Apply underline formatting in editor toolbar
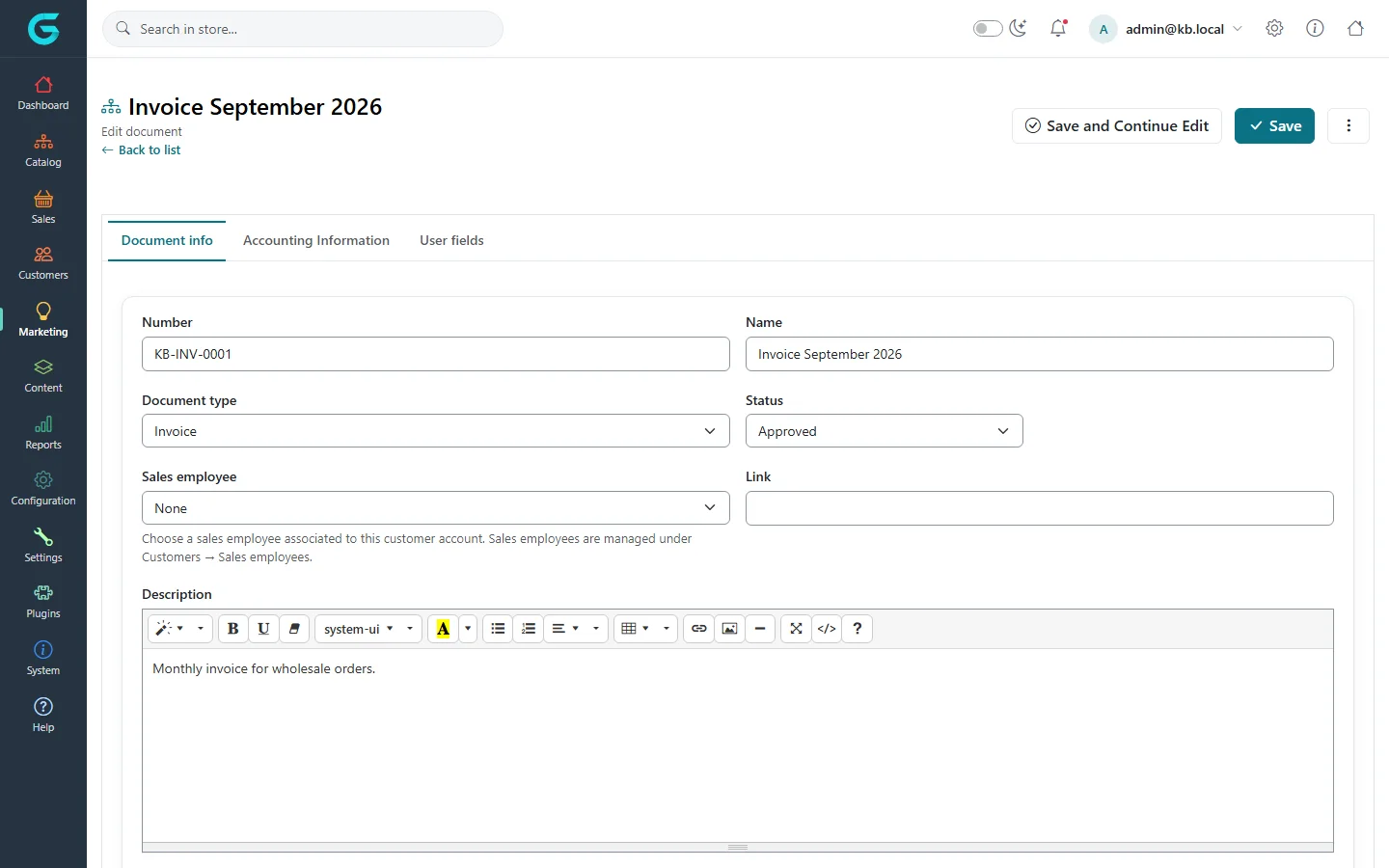The width and height of the screenshot is (1389, 868). pyautogui.click(x=263, y=629)
